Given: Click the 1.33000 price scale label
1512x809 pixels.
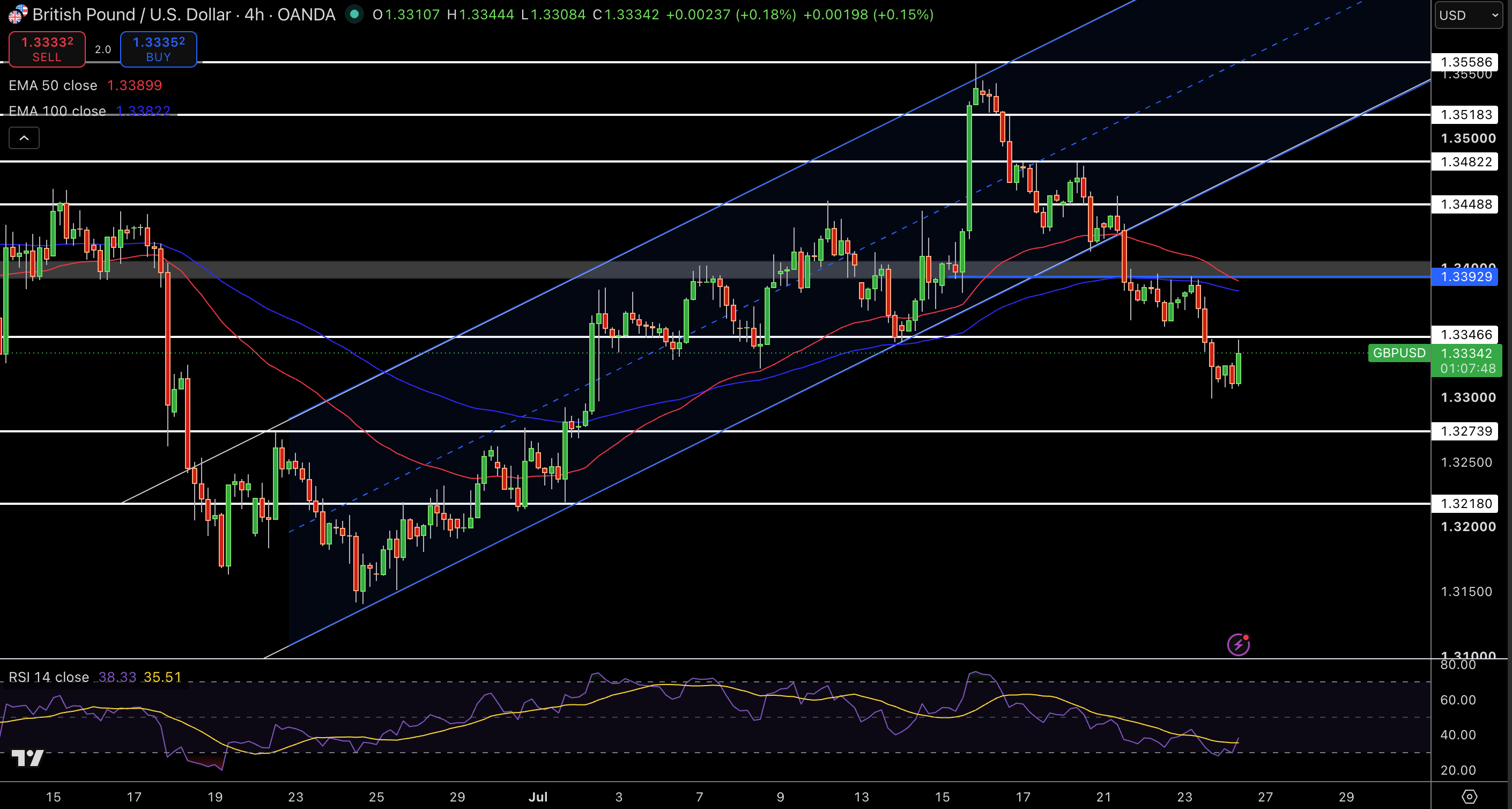Looking at the screenshot, I should (x=1468, y=398).
